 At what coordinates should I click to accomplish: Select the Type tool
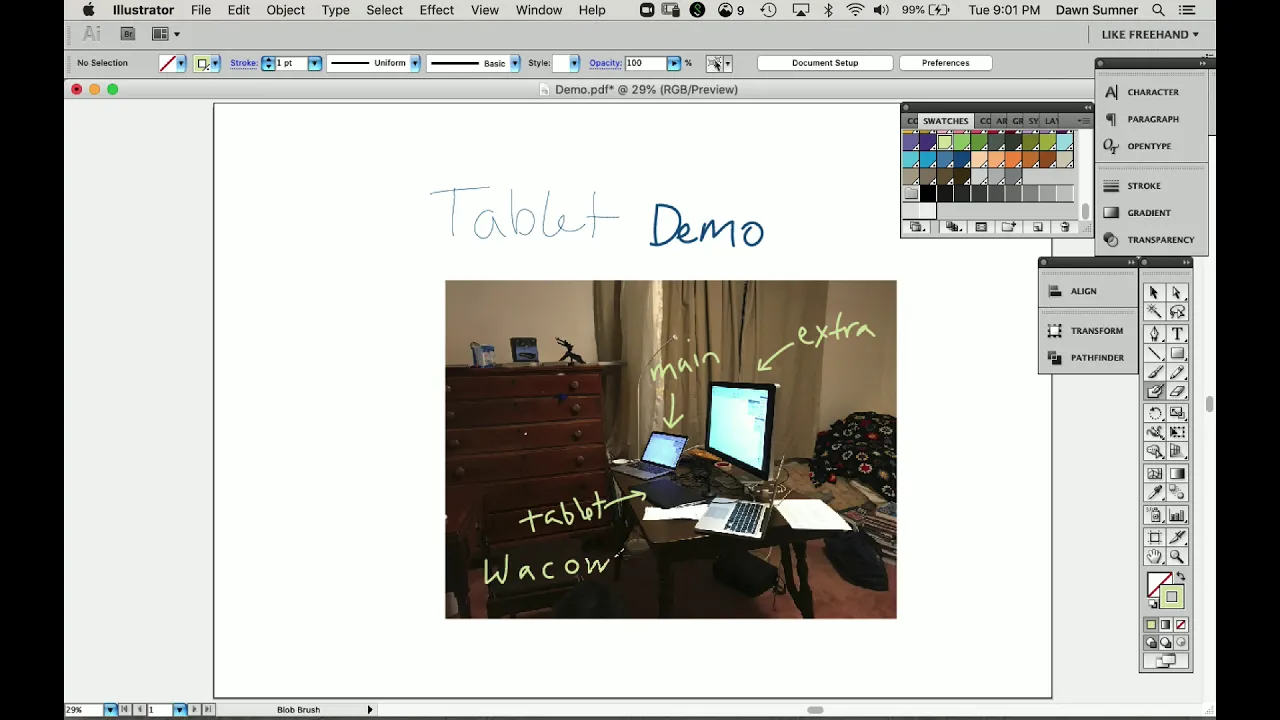pyautogui.click(x=1177, y=334)
